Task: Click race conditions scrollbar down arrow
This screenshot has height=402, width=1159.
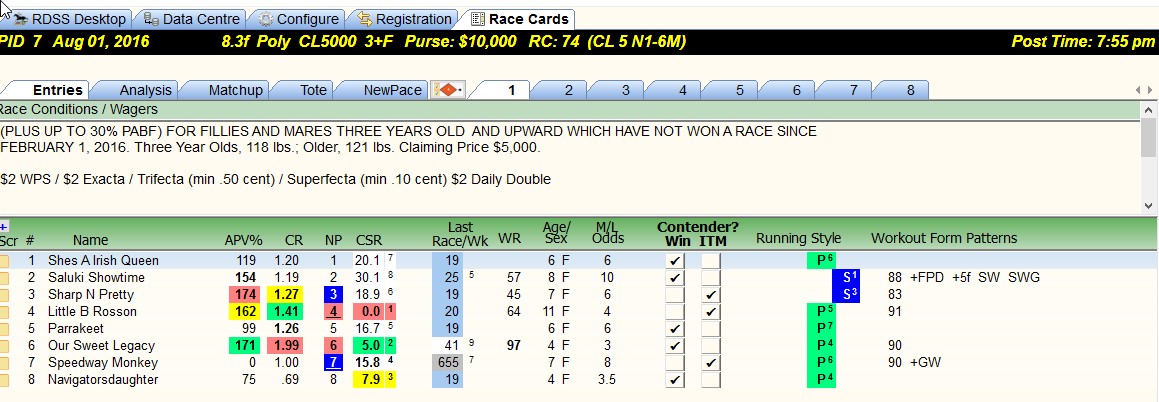Action: pyautogui.click(x=1149, y=205)
